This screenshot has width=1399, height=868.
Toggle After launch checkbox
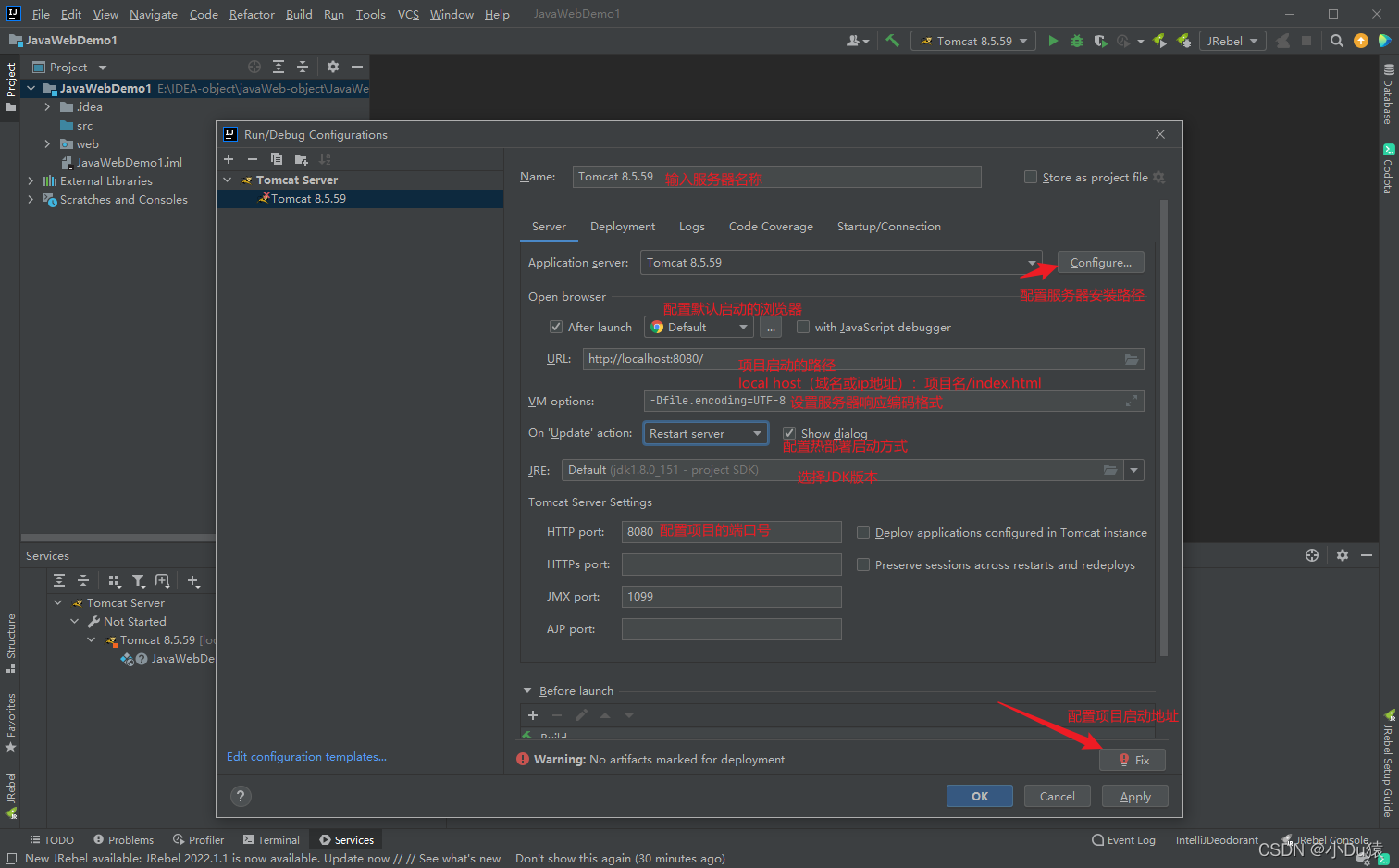556,327
